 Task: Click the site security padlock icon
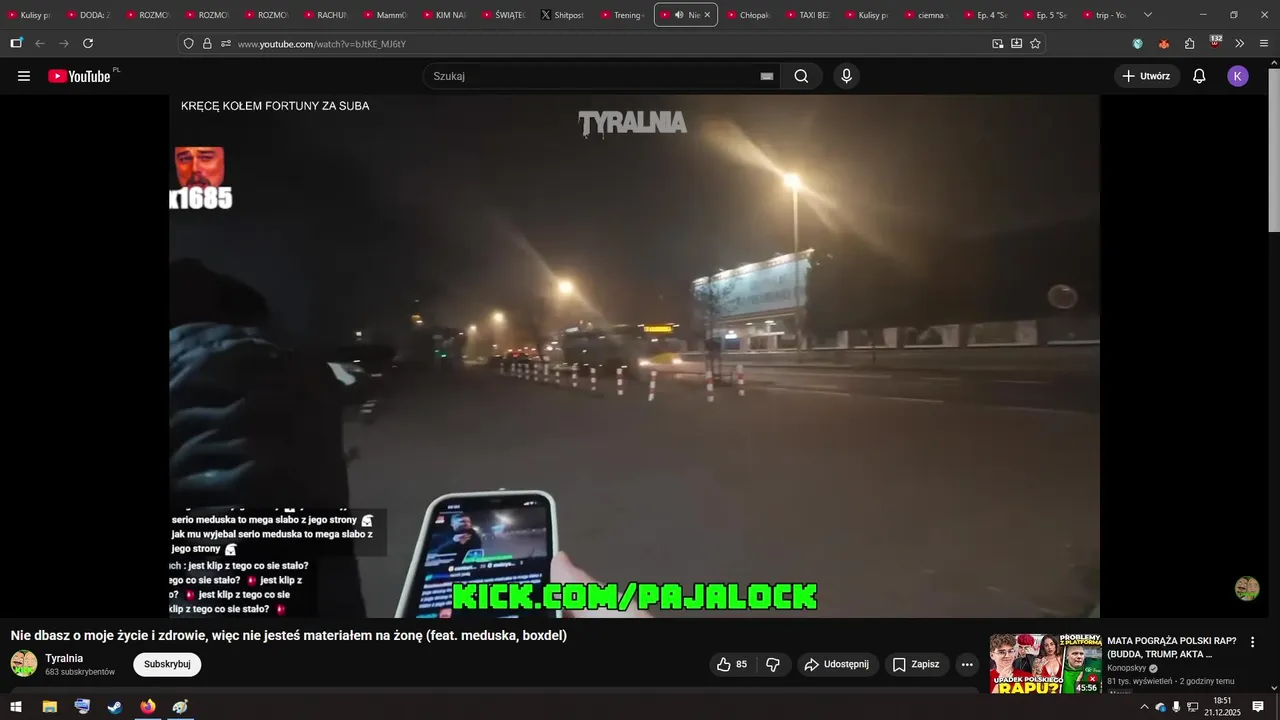tap(207, 44)
